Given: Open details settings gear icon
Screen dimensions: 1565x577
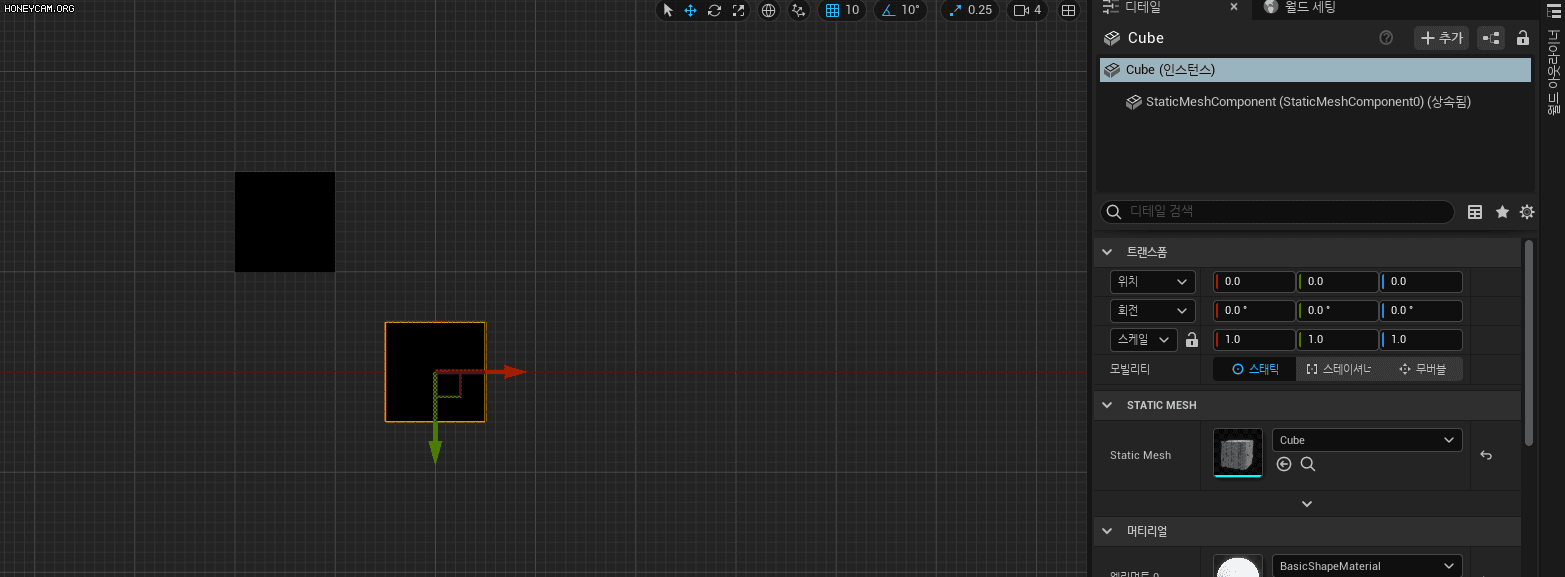Looking at the screenshot, I should (1526, 212).
